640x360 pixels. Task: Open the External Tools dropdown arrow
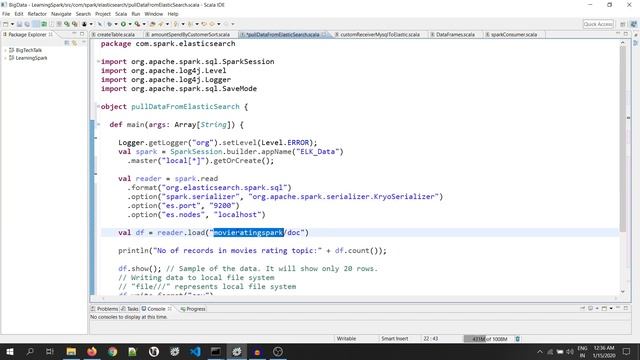[144, 24]
